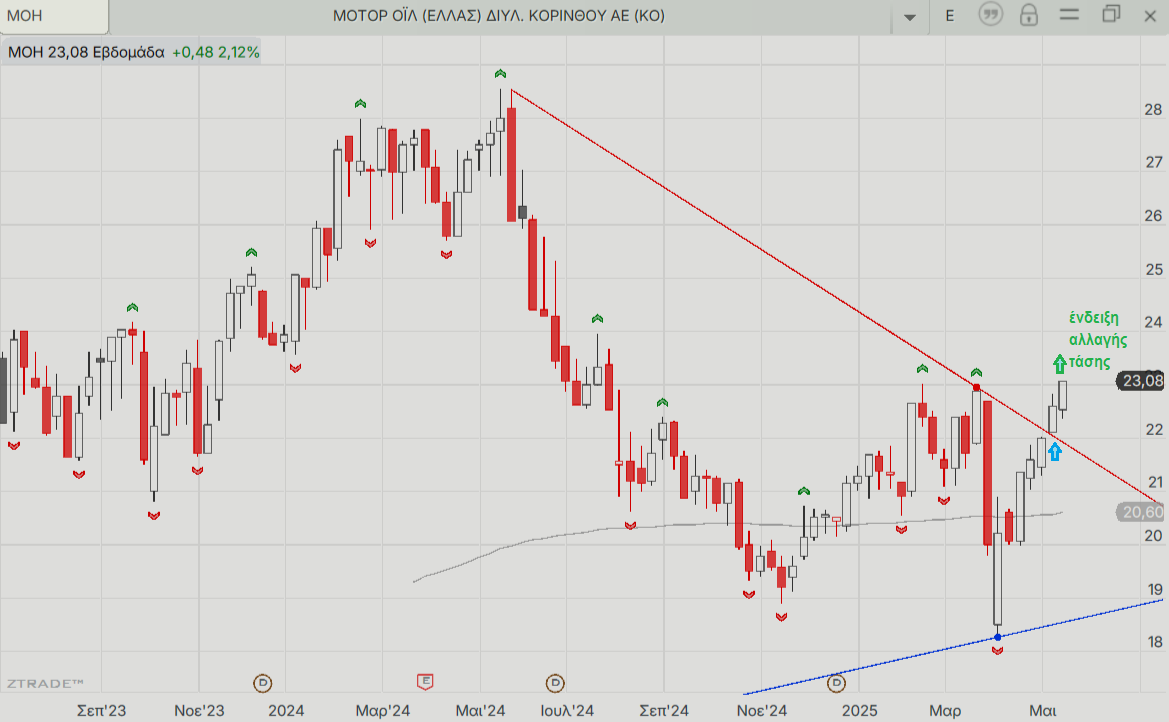Click the MOH 23,08 Εβδομάδα info label
1169x722 pixels.
coord(86,52)
